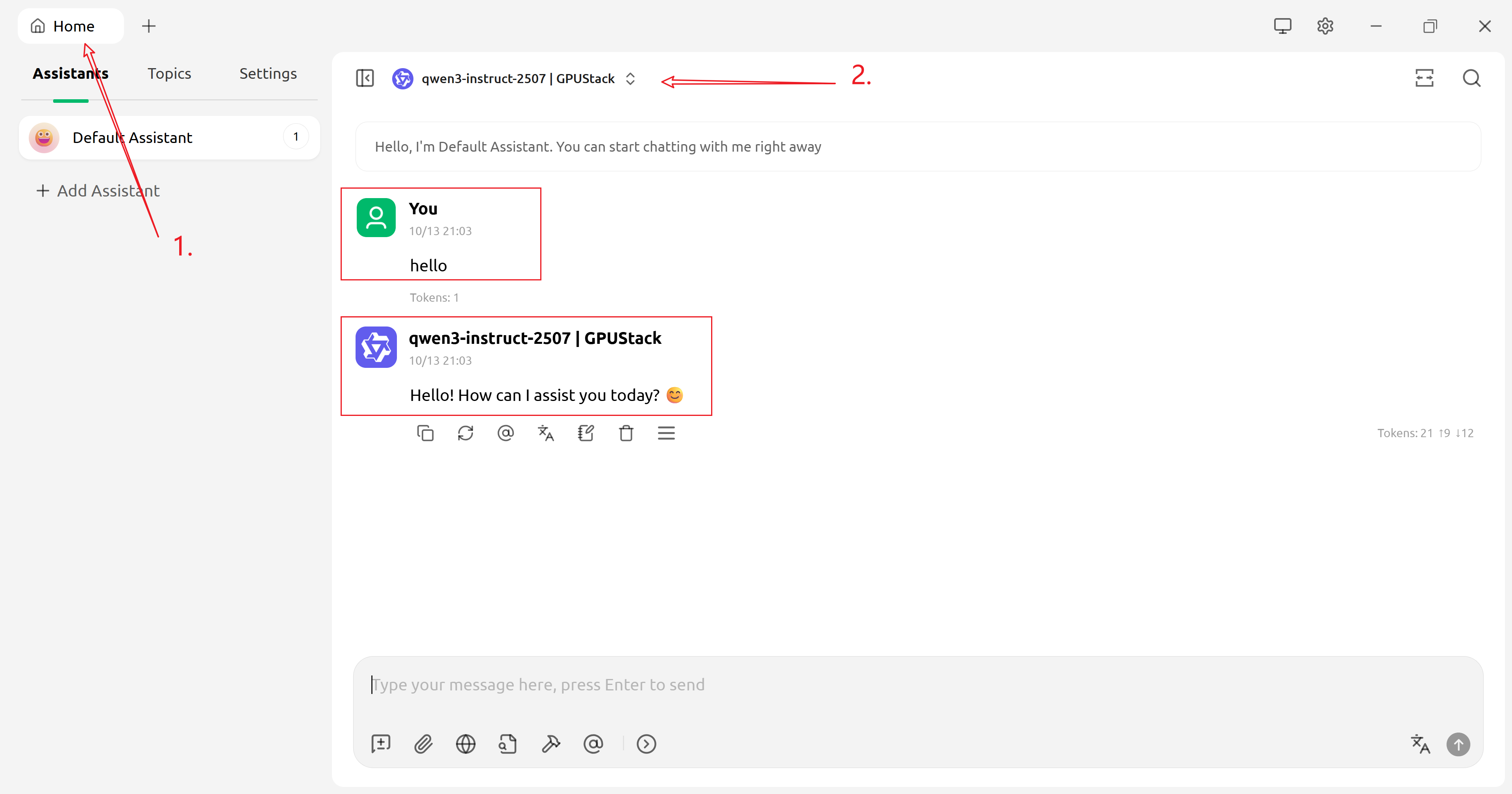Switch to the Topics tab

169,73
